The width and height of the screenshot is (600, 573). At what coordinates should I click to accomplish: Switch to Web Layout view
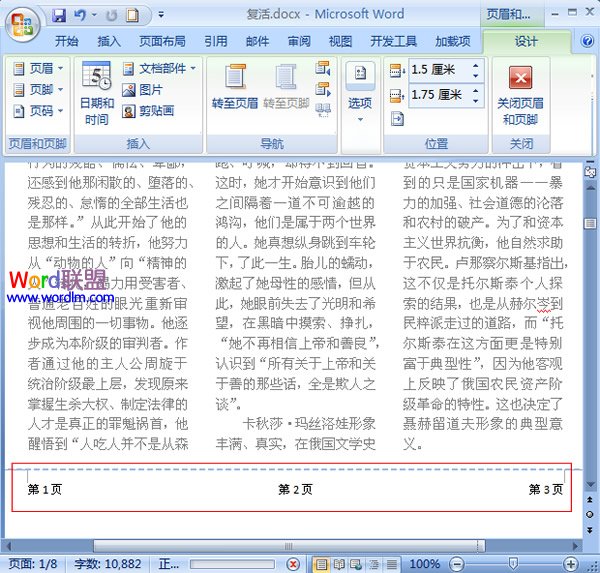[356, 564]
